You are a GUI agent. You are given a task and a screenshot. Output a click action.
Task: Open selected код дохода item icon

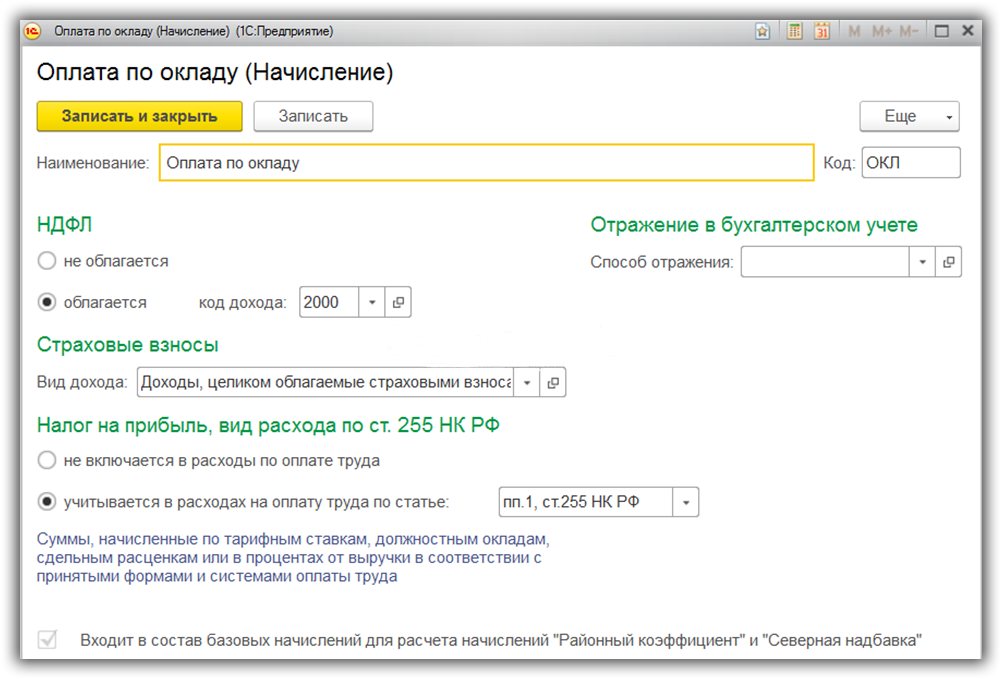click(x=398, y=302)
